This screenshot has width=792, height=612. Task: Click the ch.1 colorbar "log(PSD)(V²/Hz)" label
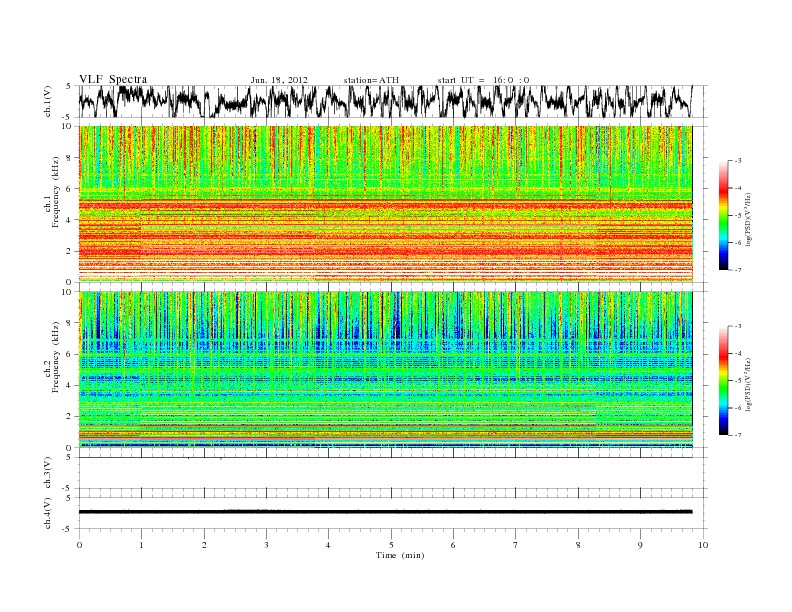tap(750, 219)
